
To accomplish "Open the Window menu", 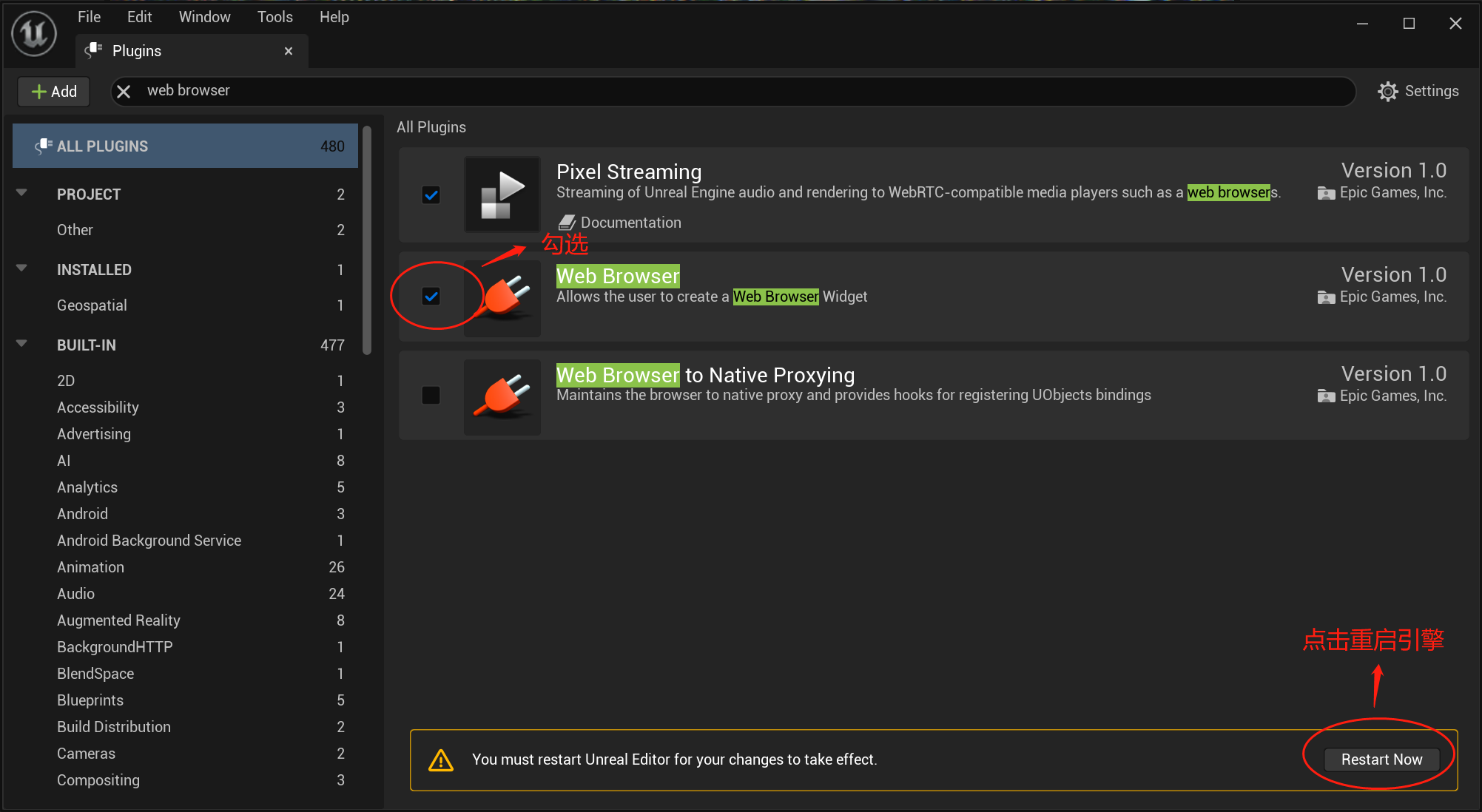I will click(x=204, y=16).
